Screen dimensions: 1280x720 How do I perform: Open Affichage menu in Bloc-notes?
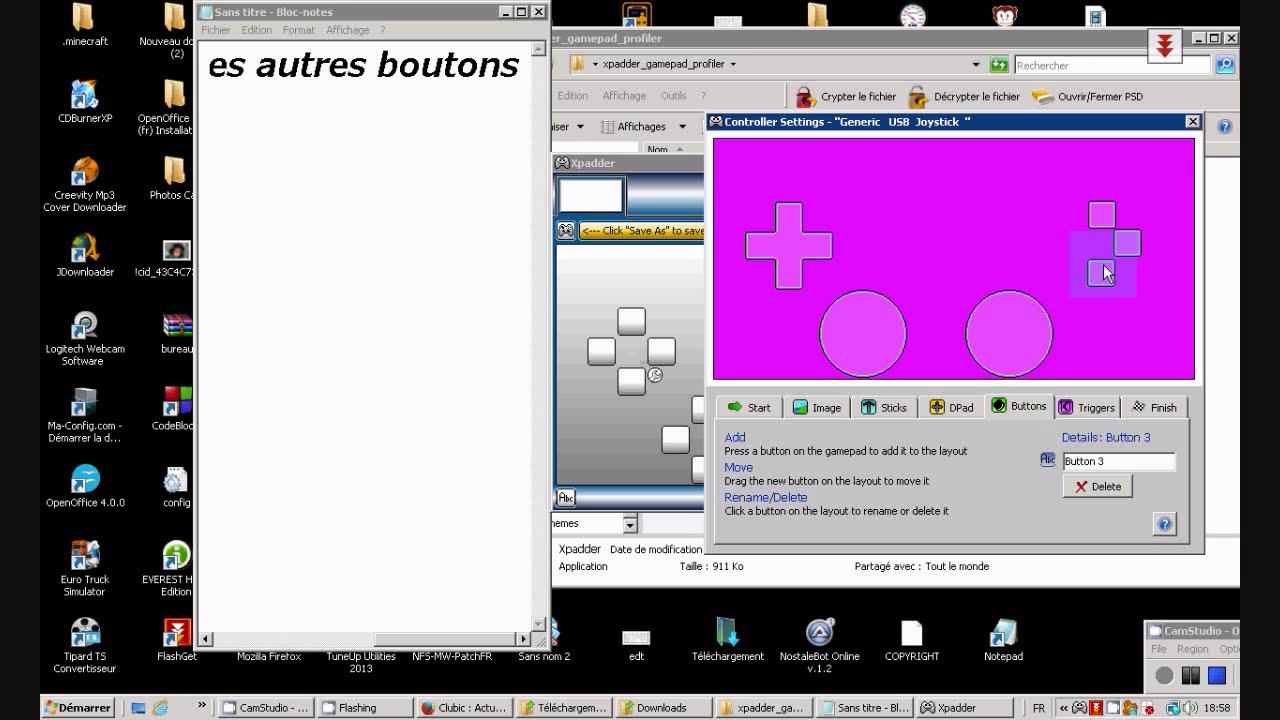pyautogui.click(x=348, y=30)
